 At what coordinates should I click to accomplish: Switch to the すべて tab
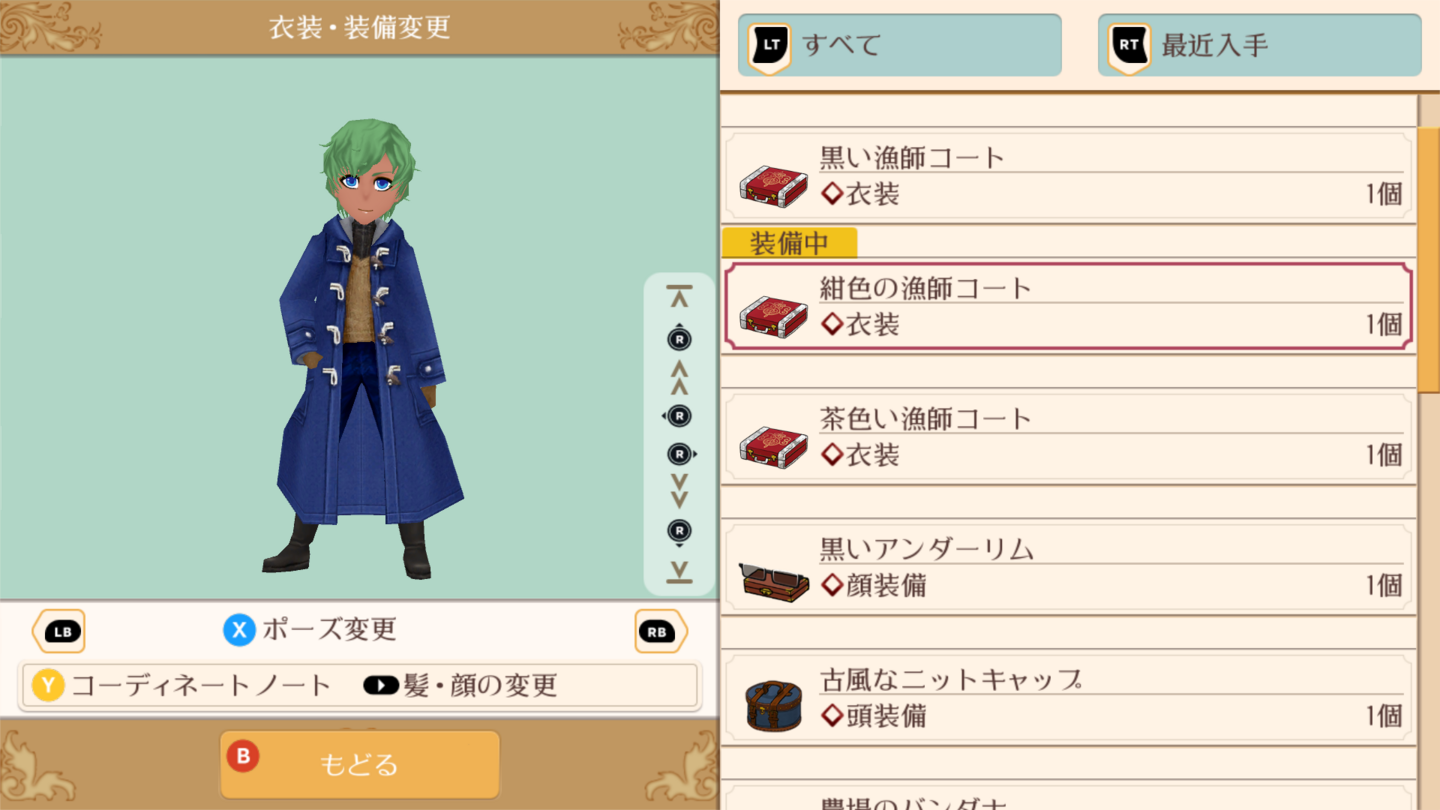click(899, 45)
